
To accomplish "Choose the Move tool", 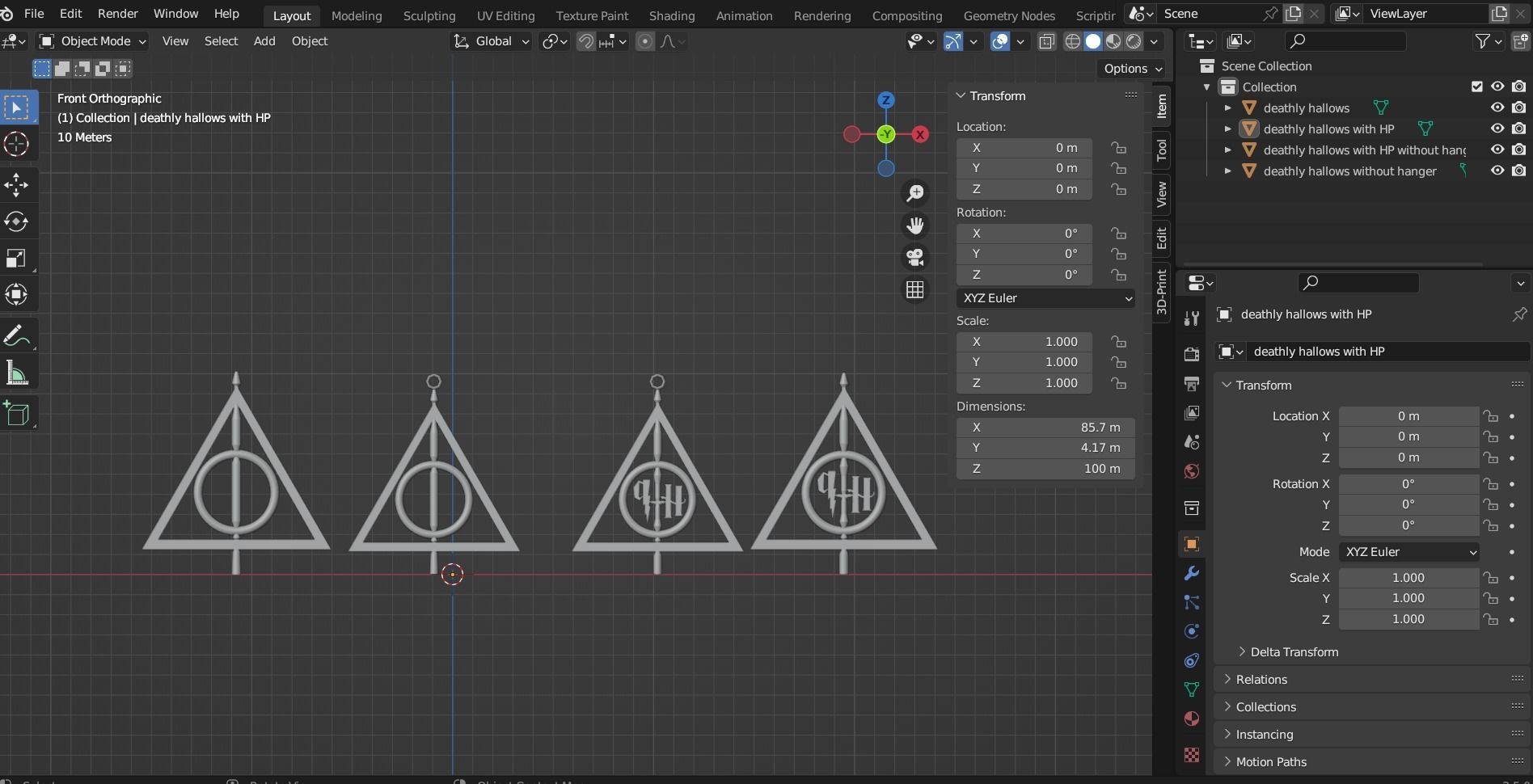I will 16,185.
